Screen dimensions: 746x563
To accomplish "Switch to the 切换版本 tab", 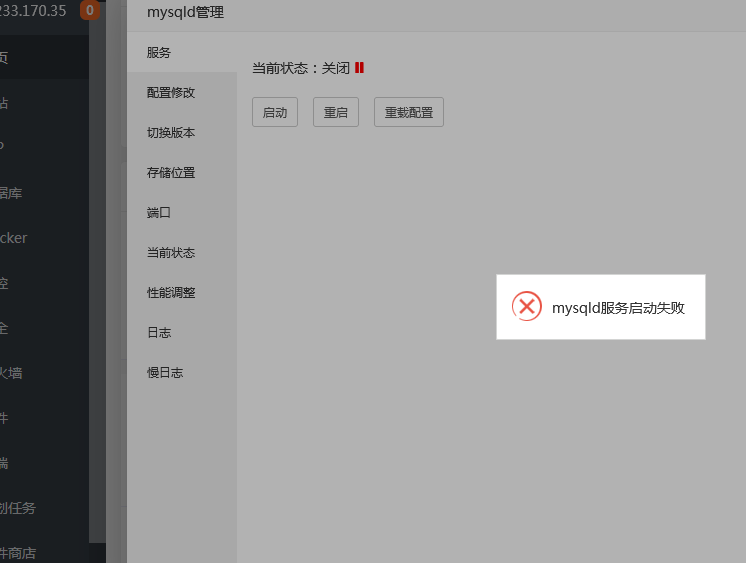I will (x=171, y=132).
